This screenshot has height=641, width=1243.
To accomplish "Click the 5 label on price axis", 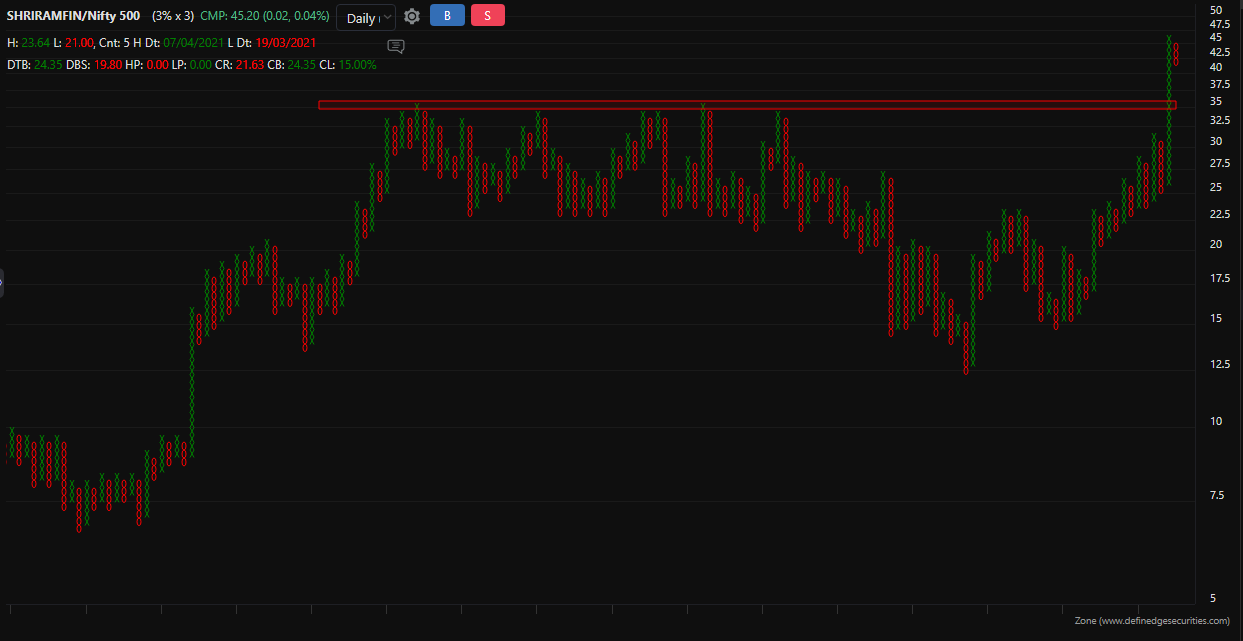I will [1213, 598].
